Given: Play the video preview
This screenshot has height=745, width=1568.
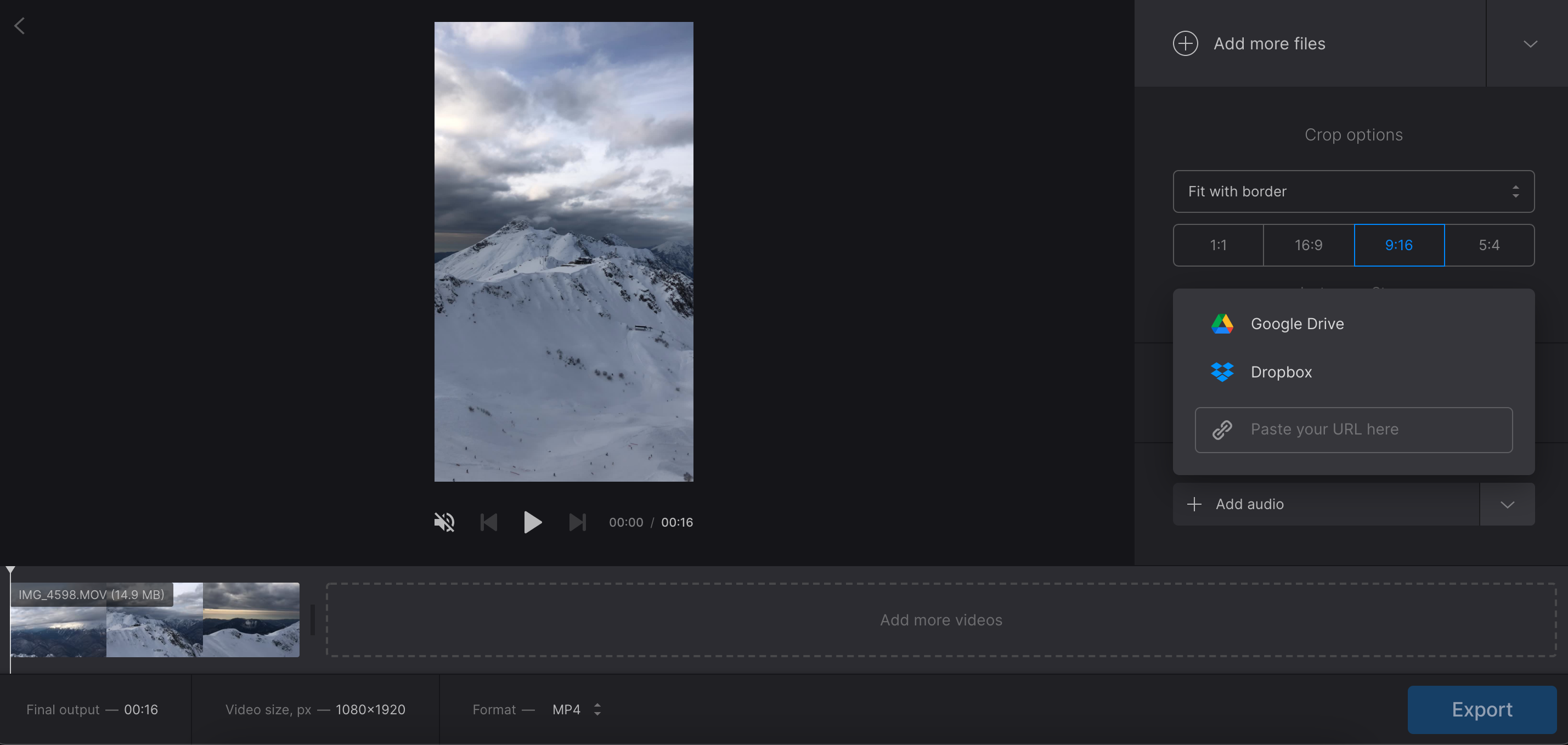Looking at the screenshot, I should tap(533, 522).
